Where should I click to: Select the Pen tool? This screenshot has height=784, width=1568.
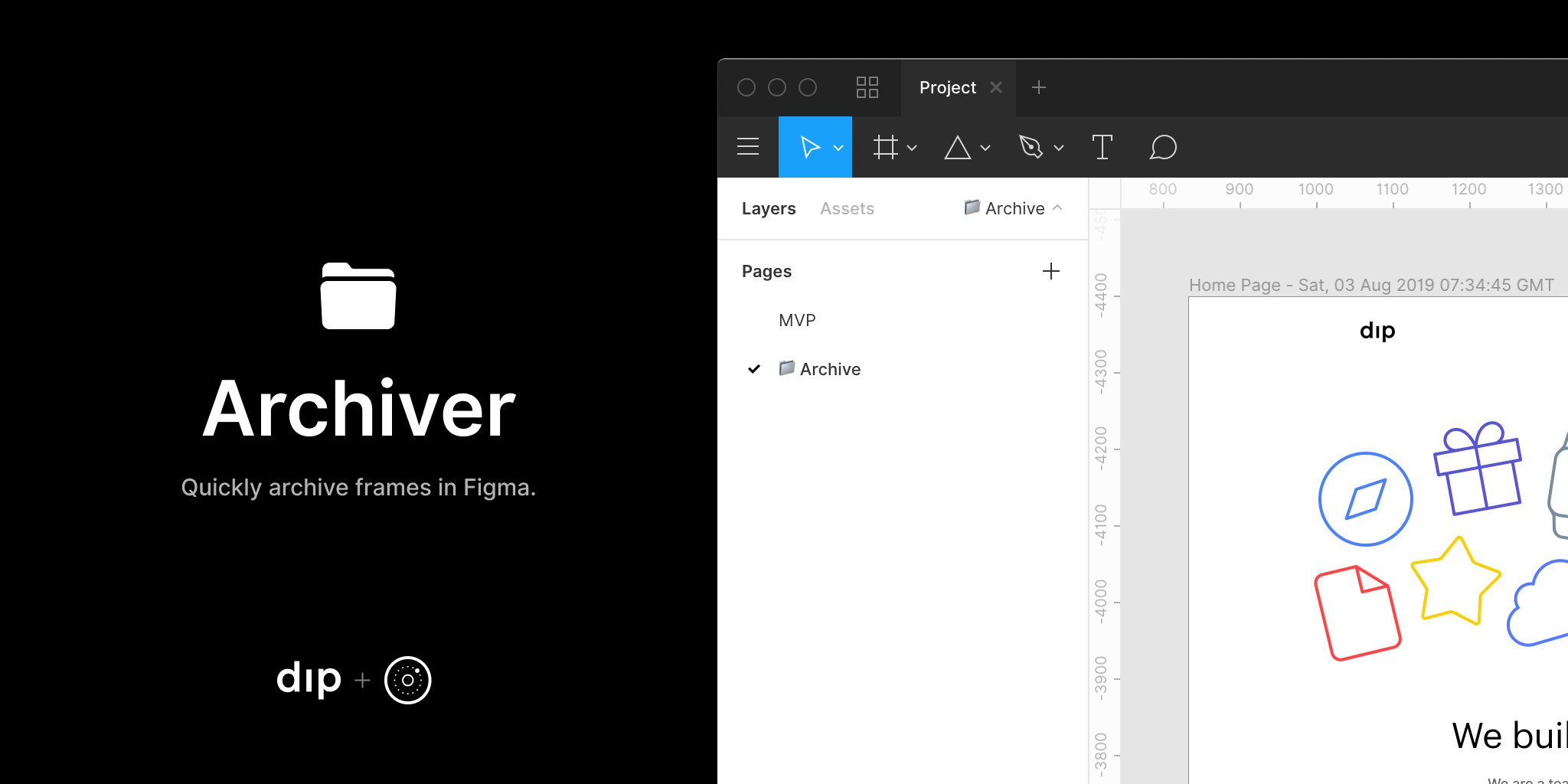tap(1031, 147)
